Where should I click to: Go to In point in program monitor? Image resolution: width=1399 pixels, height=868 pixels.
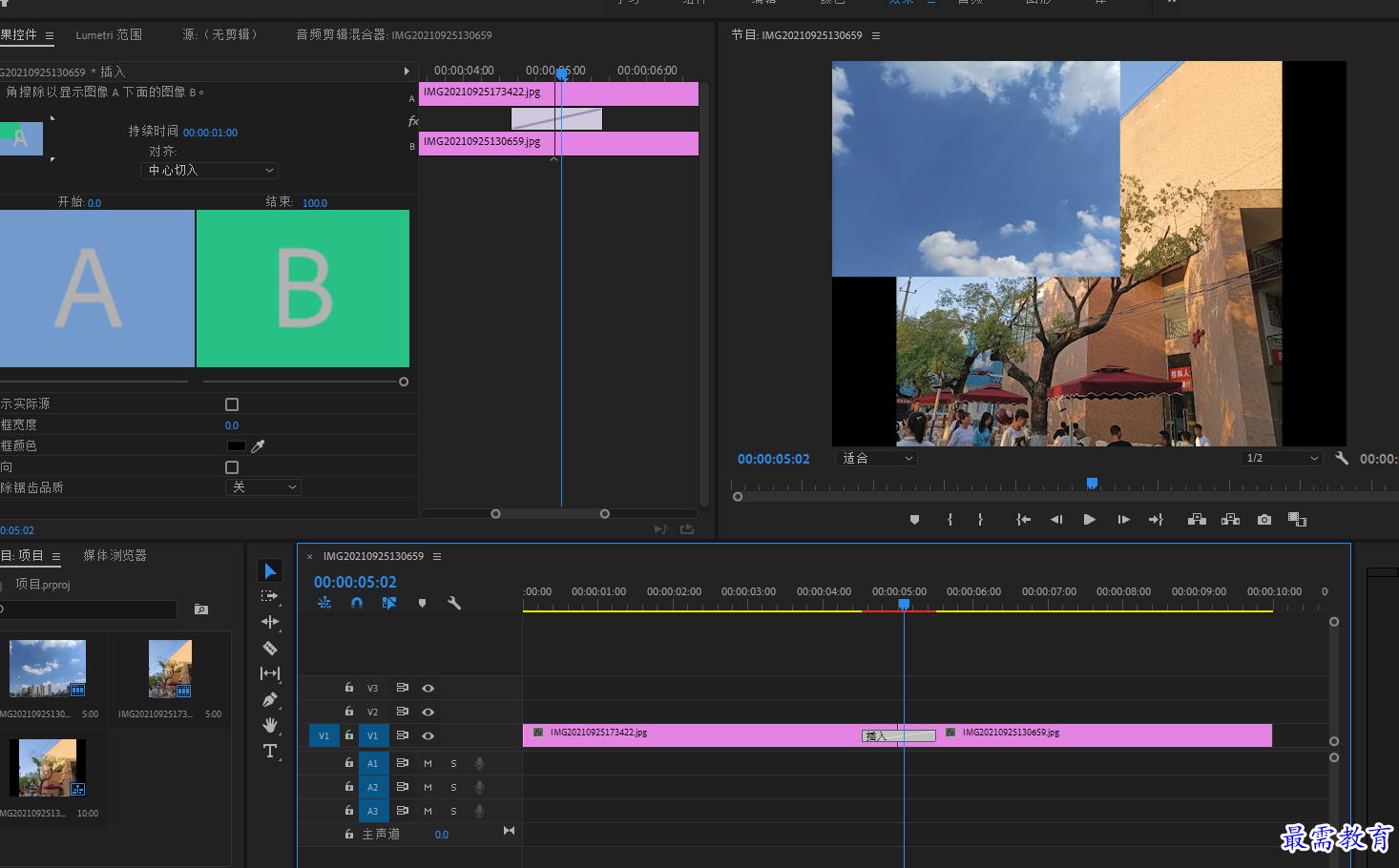(1023, 520)
